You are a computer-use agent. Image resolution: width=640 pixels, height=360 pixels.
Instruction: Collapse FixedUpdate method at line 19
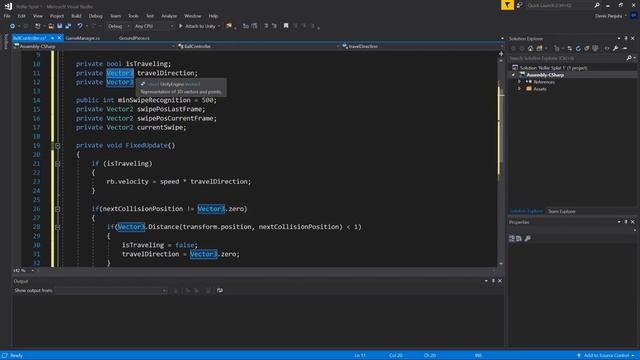pos(58,146)
